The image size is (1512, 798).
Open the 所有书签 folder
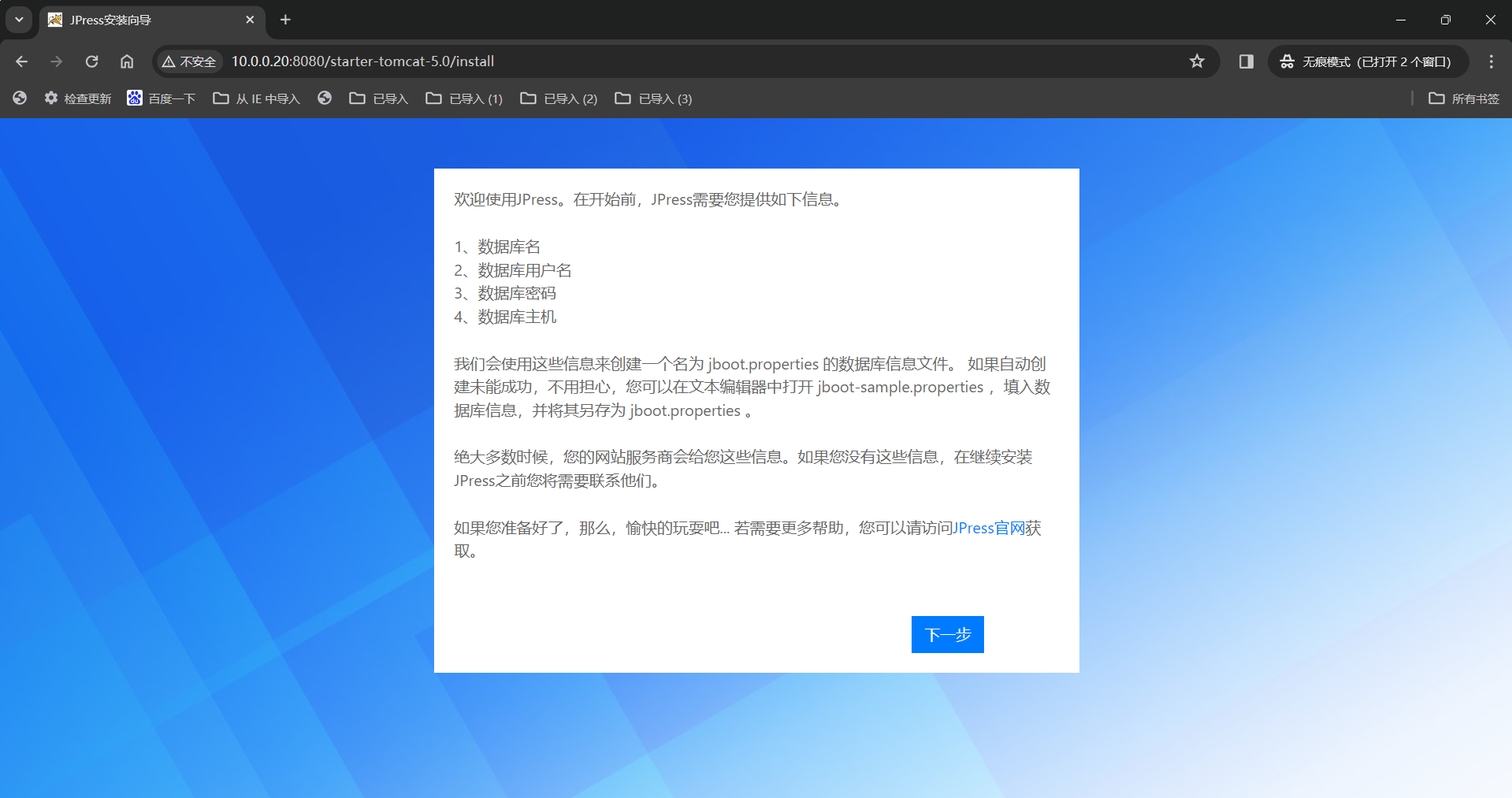tap(1464, 98)
